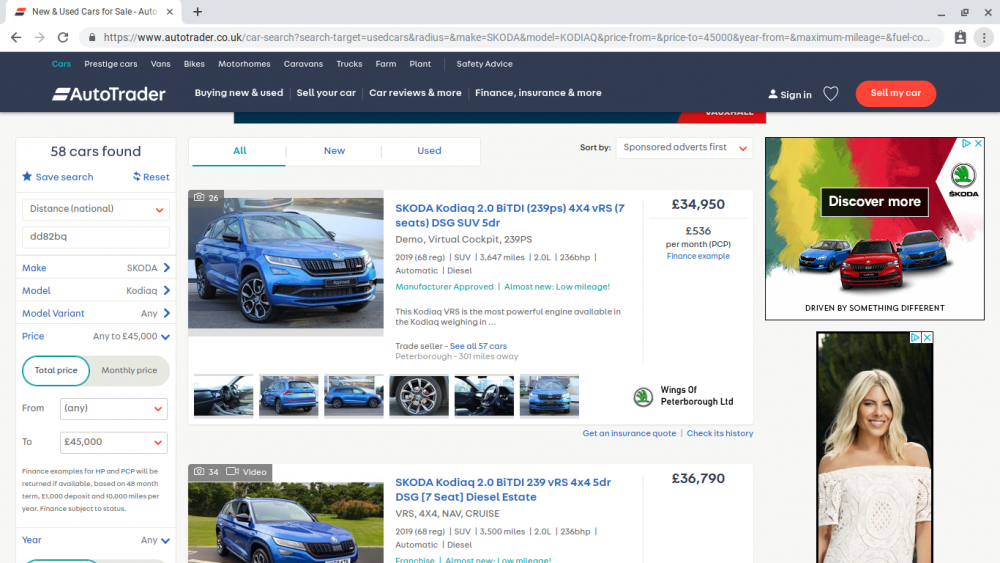Click the photo count camera icon showing 34

pyautogui.click(x=199, y=472)
